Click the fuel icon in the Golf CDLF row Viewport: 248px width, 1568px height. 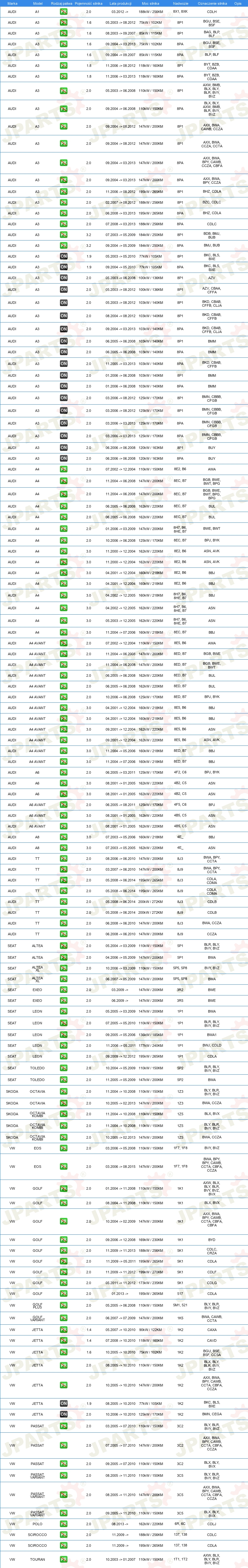pos(63,1272)
